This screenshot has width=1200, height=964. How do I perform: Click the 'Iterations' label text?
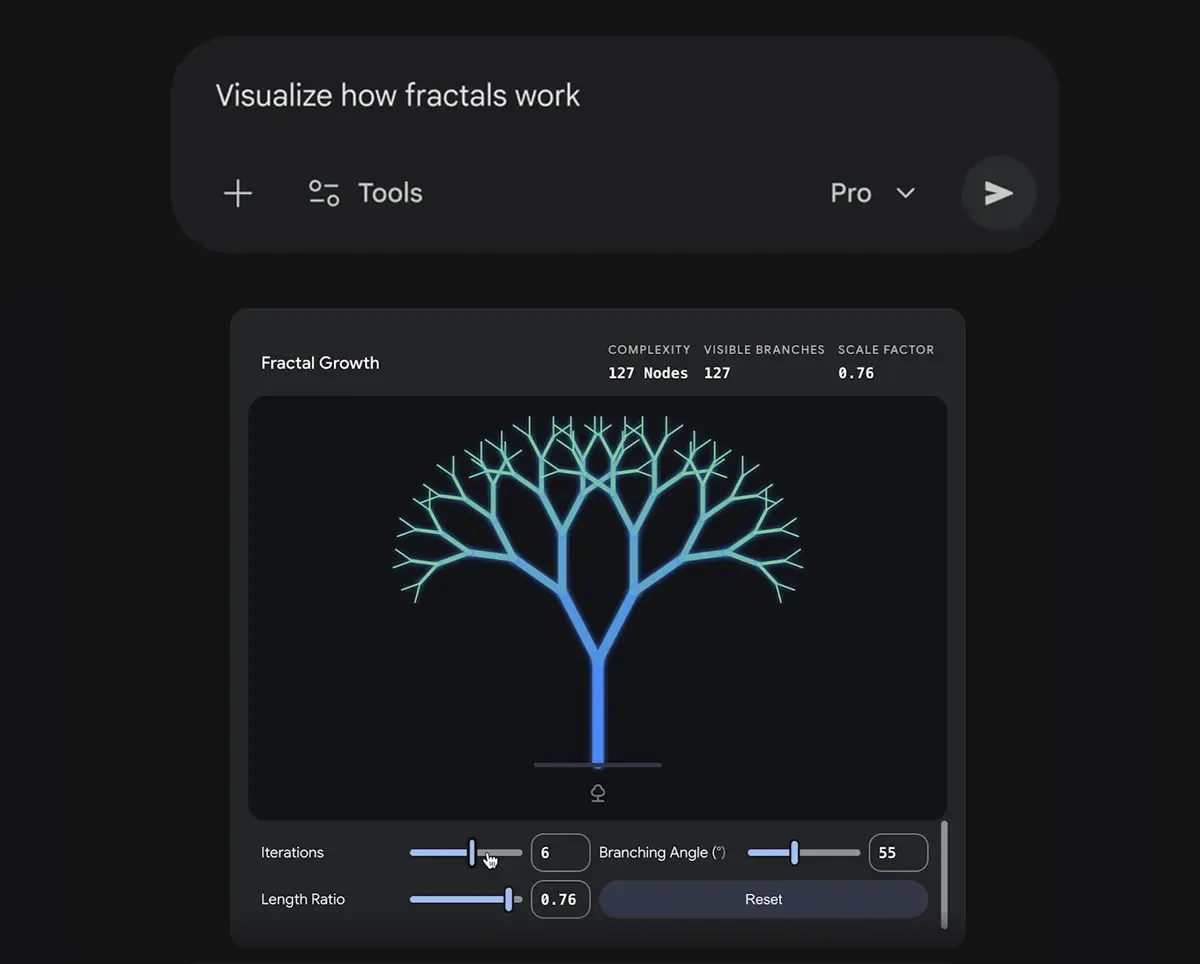click(292, 853)
